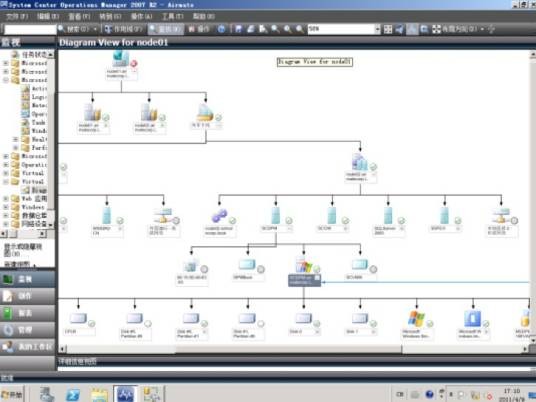This screenshot has width=536, height=402.
Task: Open the 管理 administration pane button
Action: coord(27,330)
